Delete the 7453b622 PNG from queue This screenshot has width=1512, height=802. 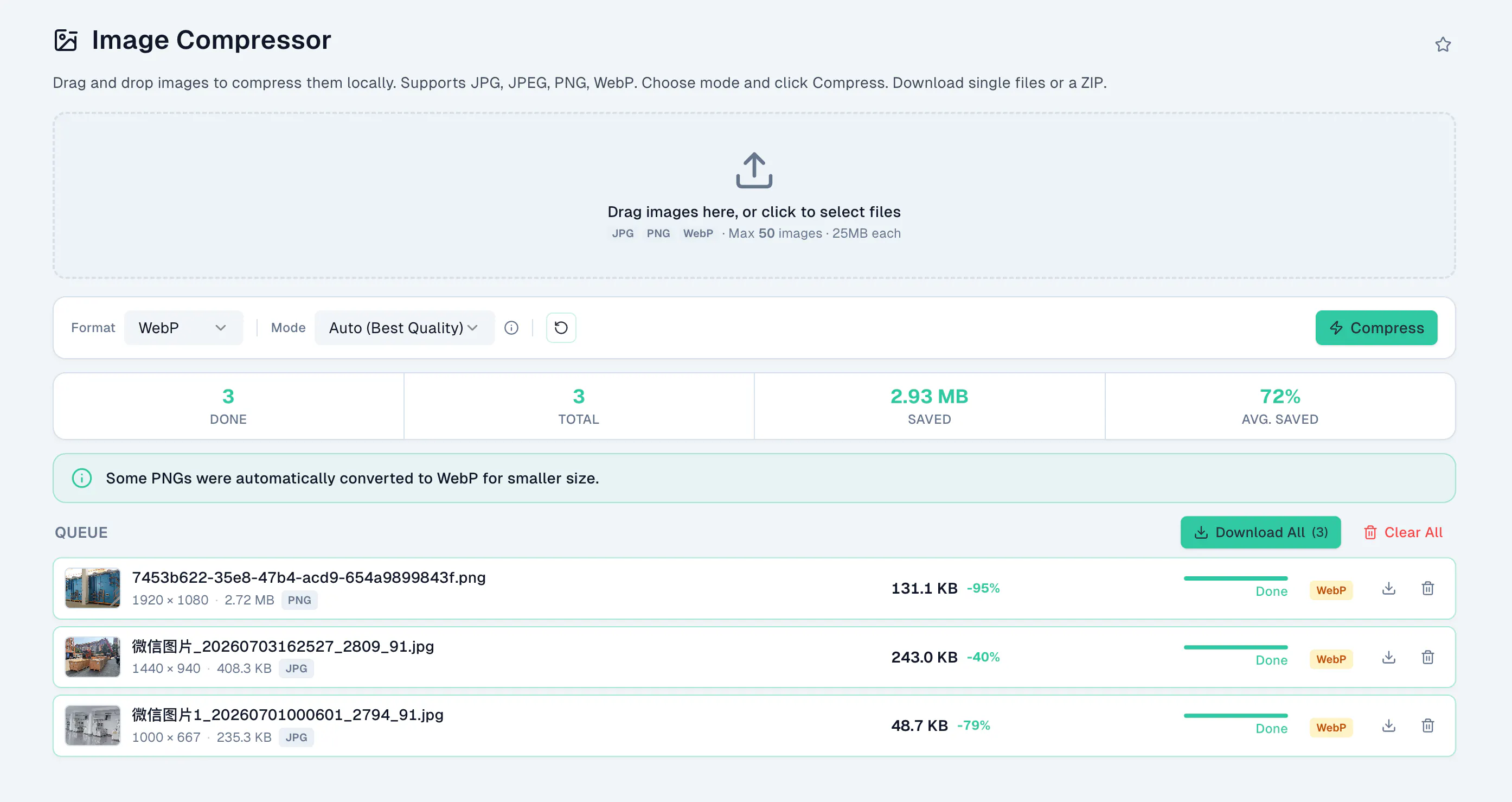coord(1428,588)
